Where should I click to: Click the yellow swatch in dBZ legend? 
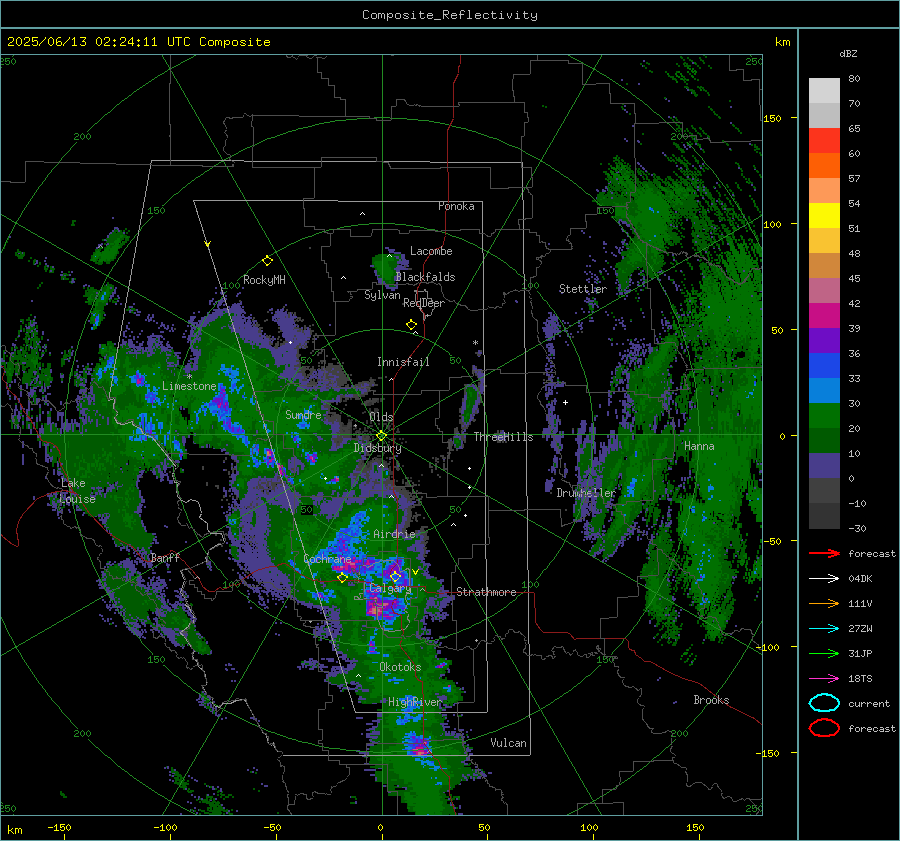[x=824, y=216]
